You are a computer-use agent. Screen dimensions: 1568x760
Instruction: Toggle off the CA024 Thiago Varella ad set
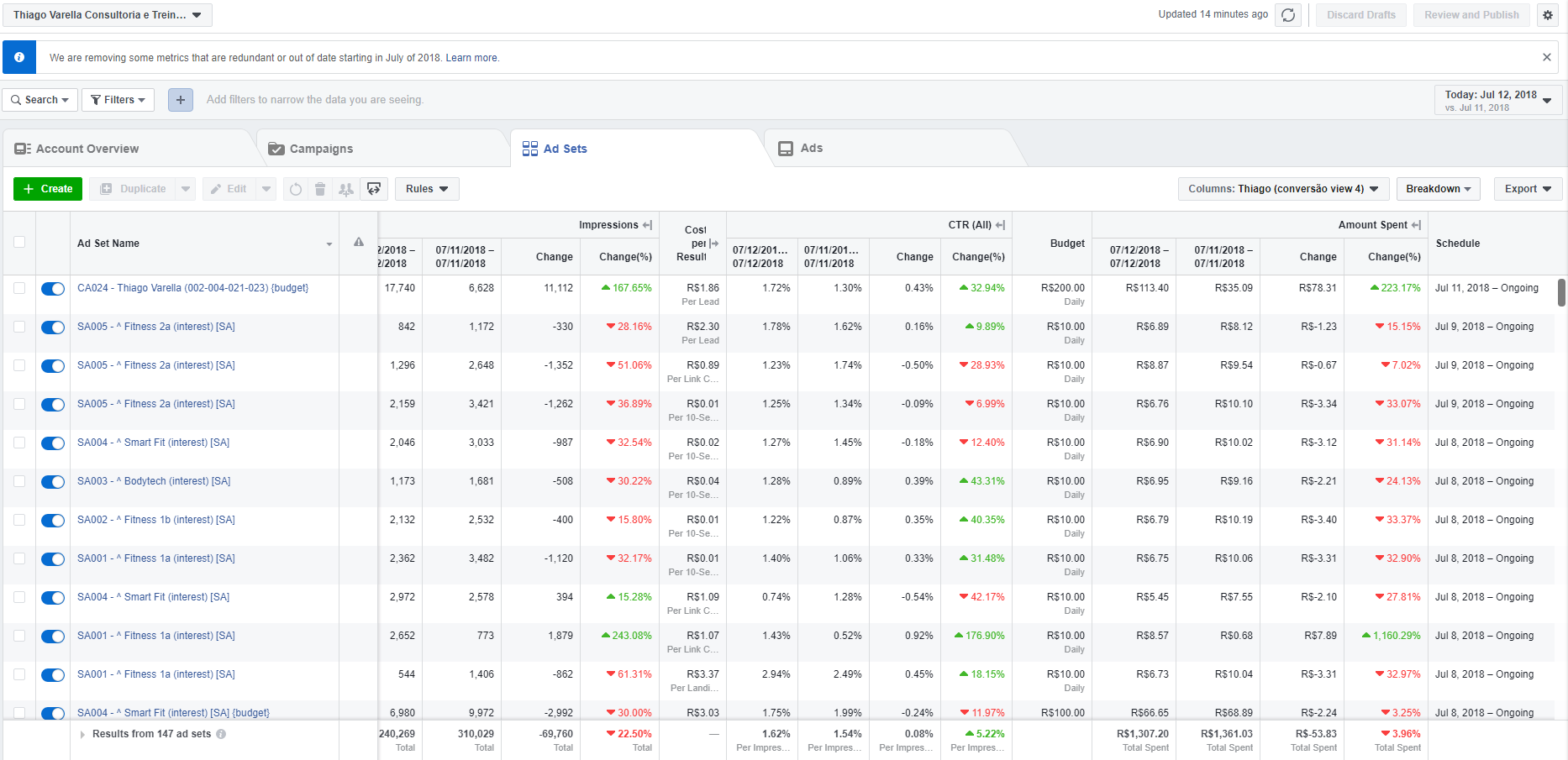[53, 289]
